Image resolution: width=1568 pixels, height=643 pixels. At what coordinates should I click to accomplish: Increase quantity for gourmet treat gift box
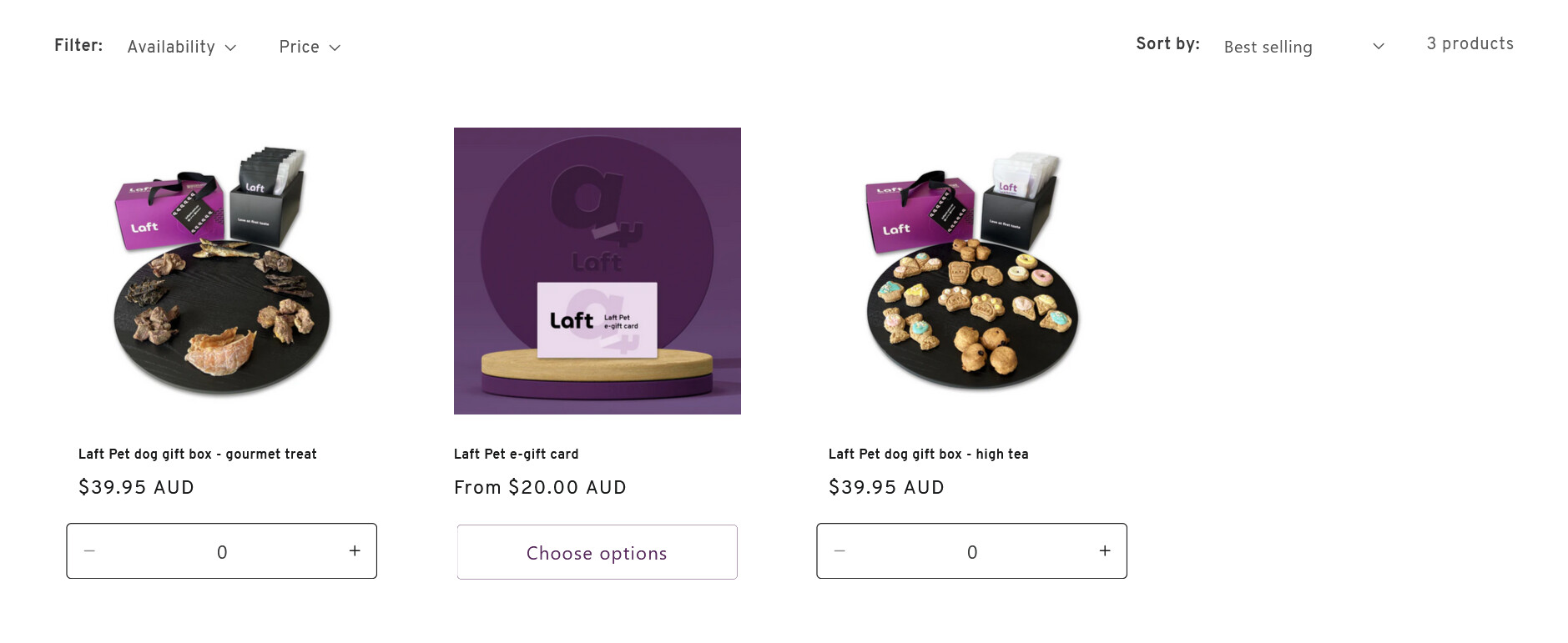(355, 551)
